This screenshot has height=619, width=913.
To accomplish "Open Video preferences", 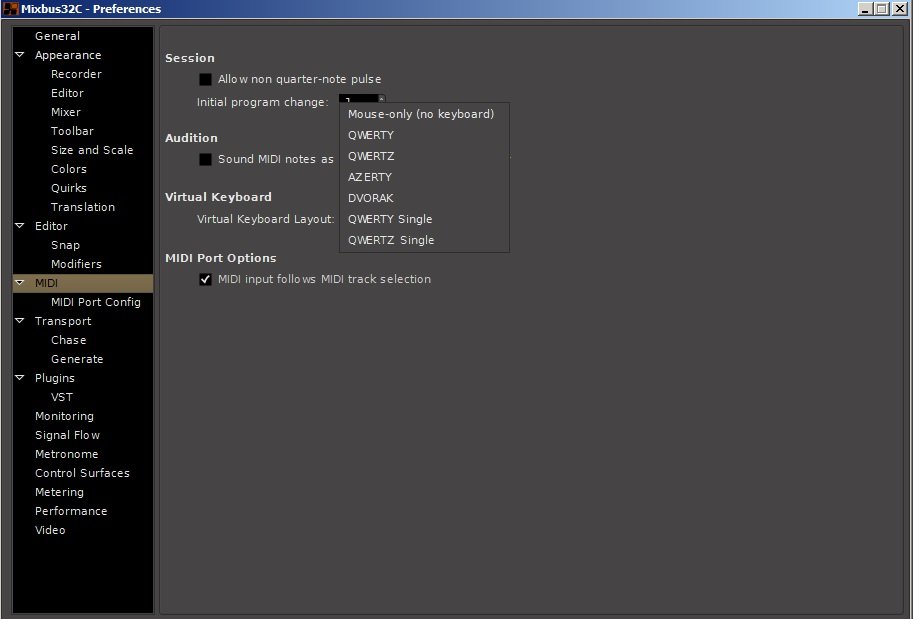I will pos(50,530).
